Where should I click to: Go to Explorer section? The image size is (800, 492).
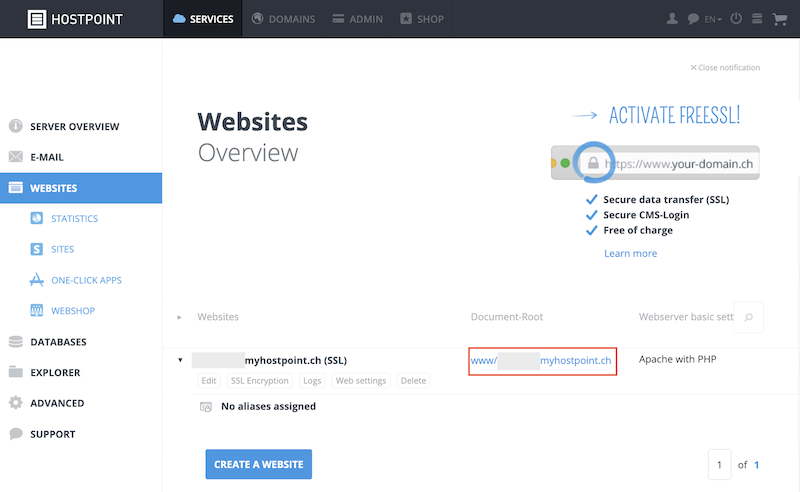pos(55,373)
